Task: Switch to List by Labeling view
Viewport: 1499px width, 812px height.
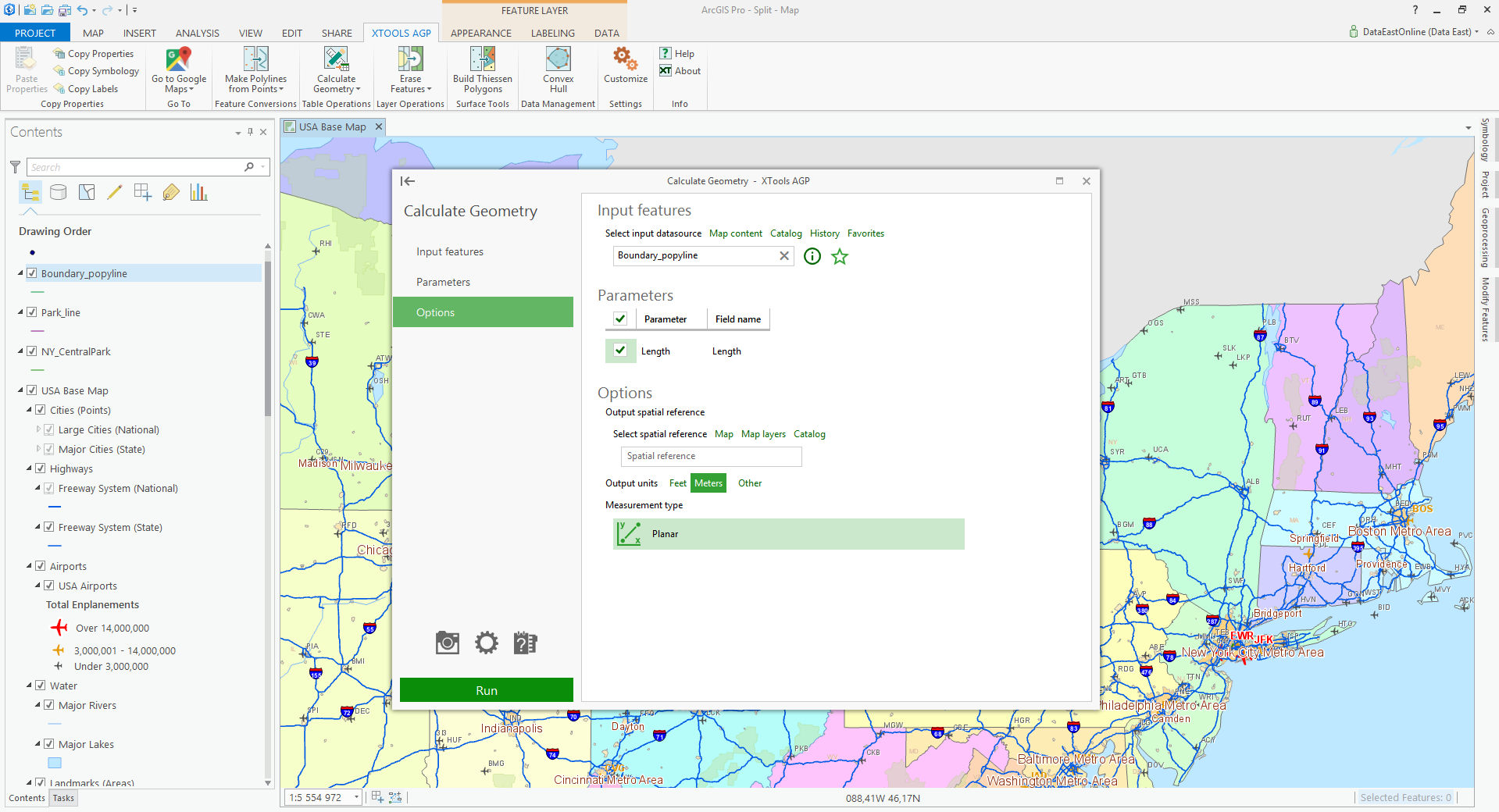Action: pos(171,192)
